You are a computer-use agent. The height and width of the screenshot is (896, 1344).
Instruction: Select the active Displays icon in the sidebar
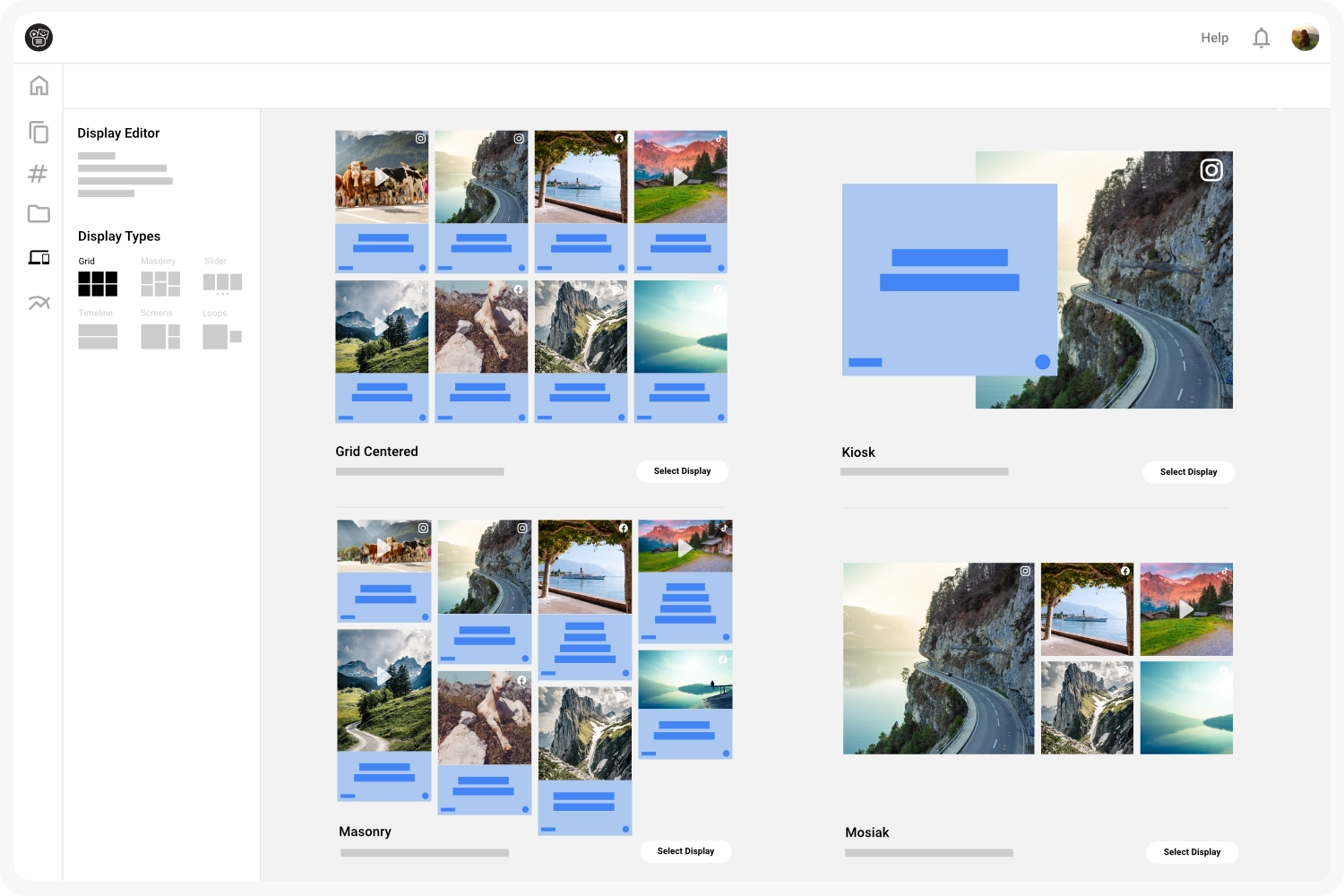click(39, 258)
